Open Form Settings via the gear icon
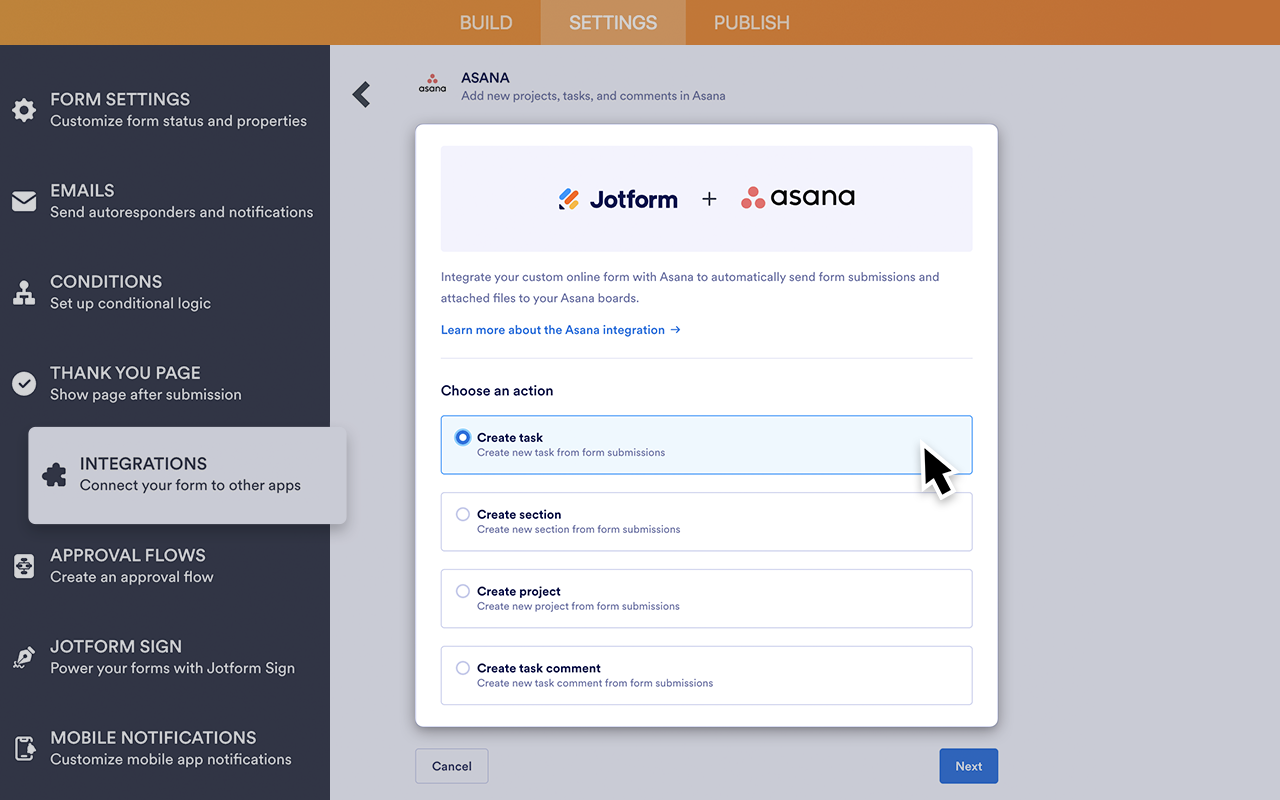1280x800 pixels. coord(24,110)
